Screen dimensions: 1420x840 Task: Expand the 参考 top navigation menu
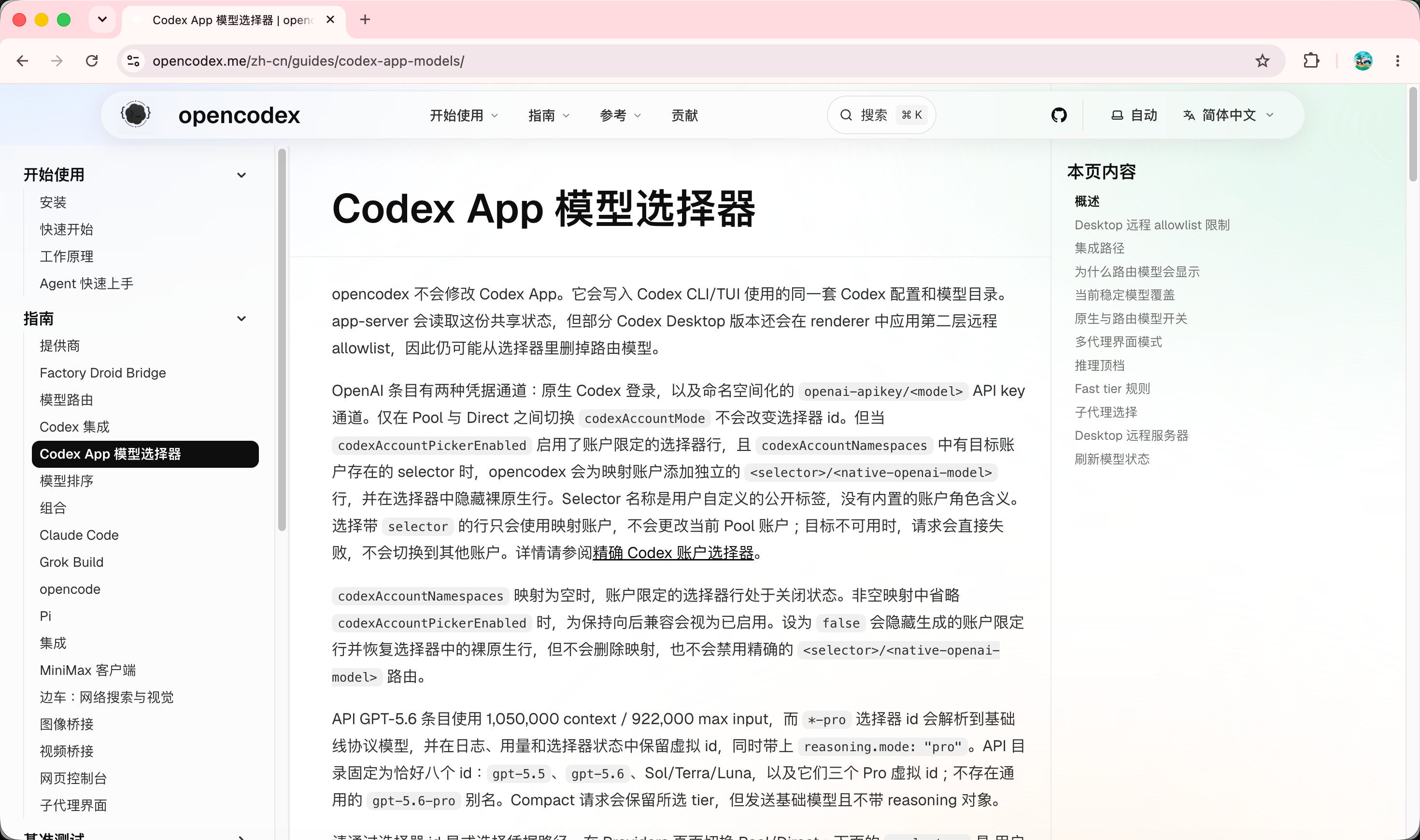tap(620, 115)
